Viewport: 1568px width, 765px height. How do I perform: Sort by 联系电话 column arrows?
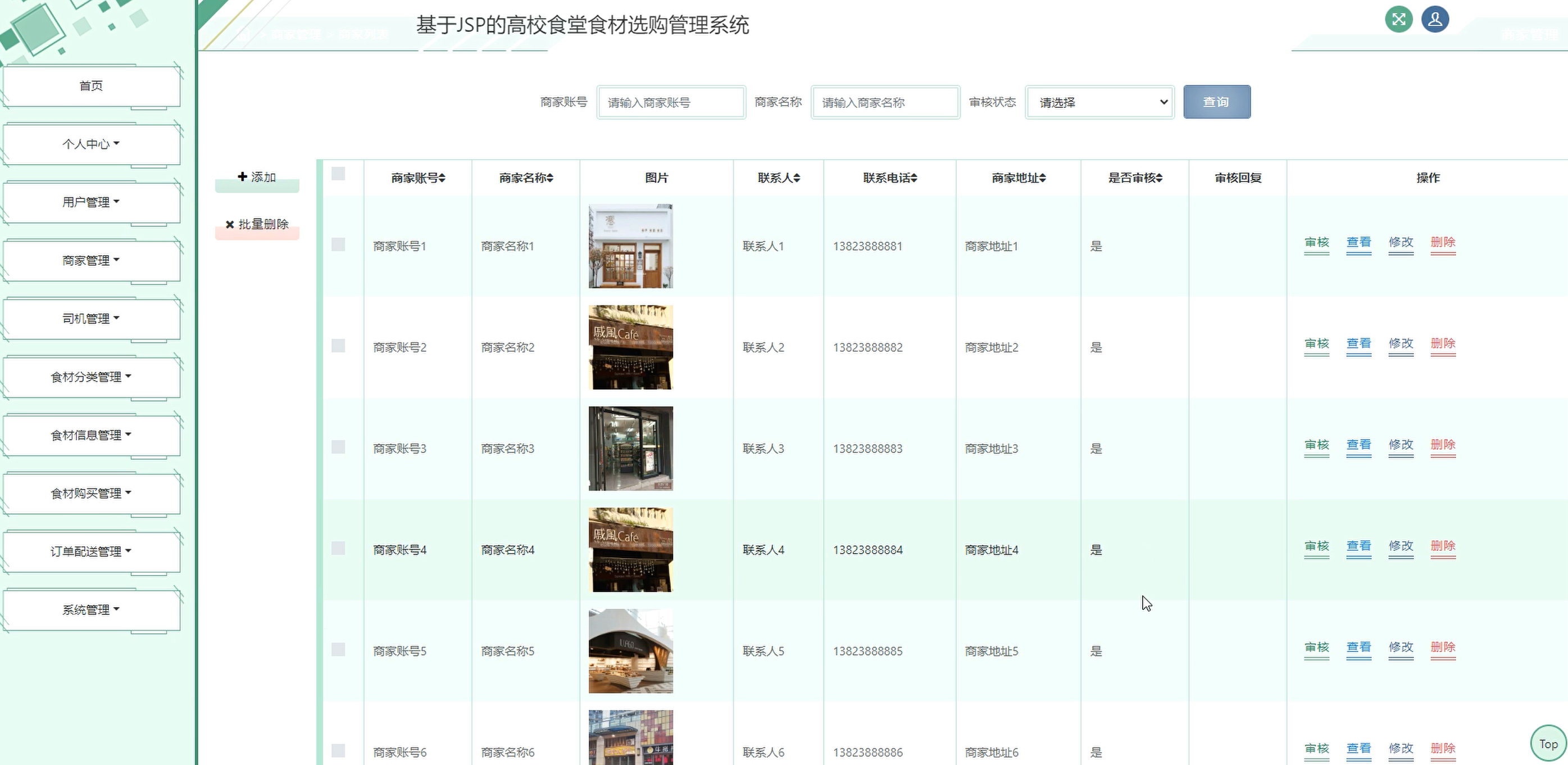(x=913, y=178)
